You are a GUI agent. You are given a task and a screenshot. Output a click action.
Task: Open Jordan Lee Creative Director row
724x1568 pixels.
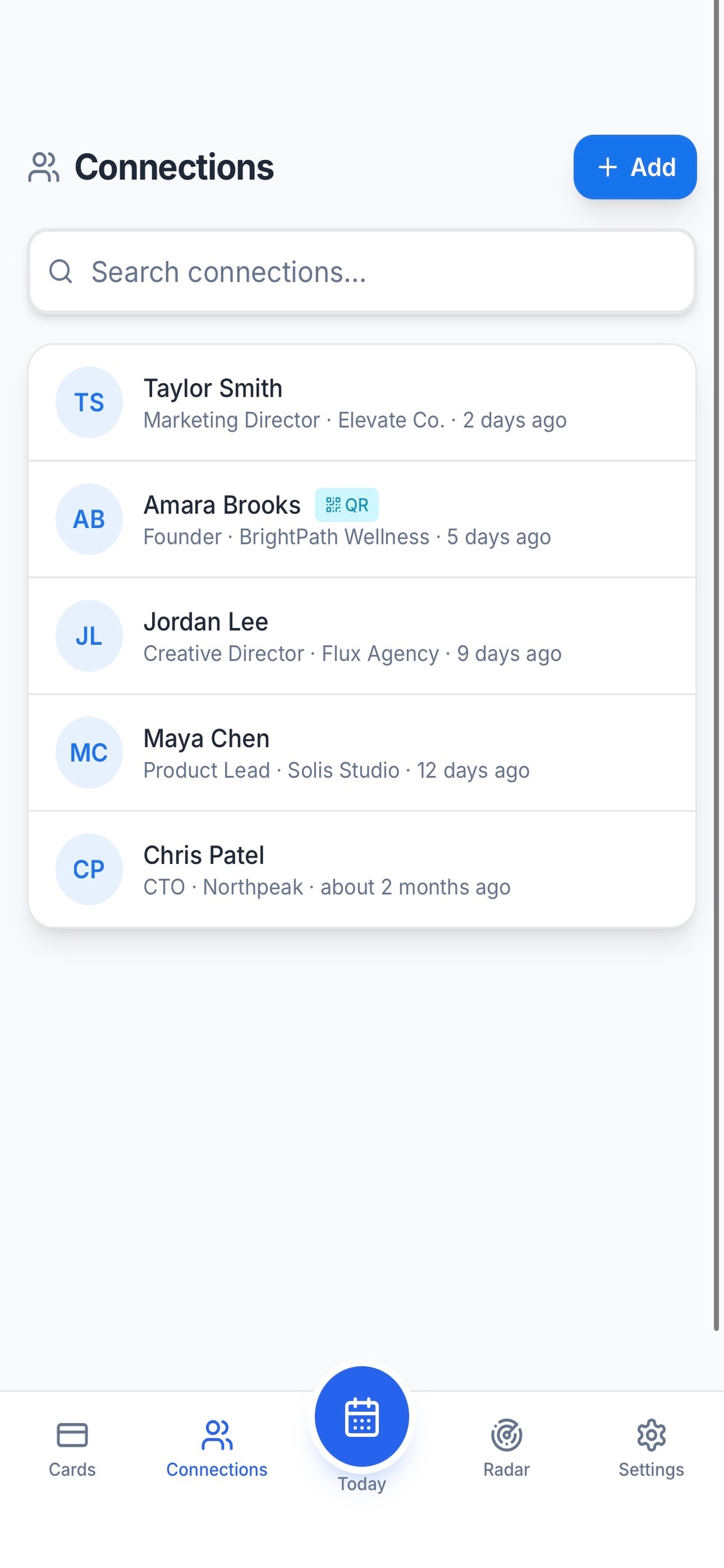362,636
